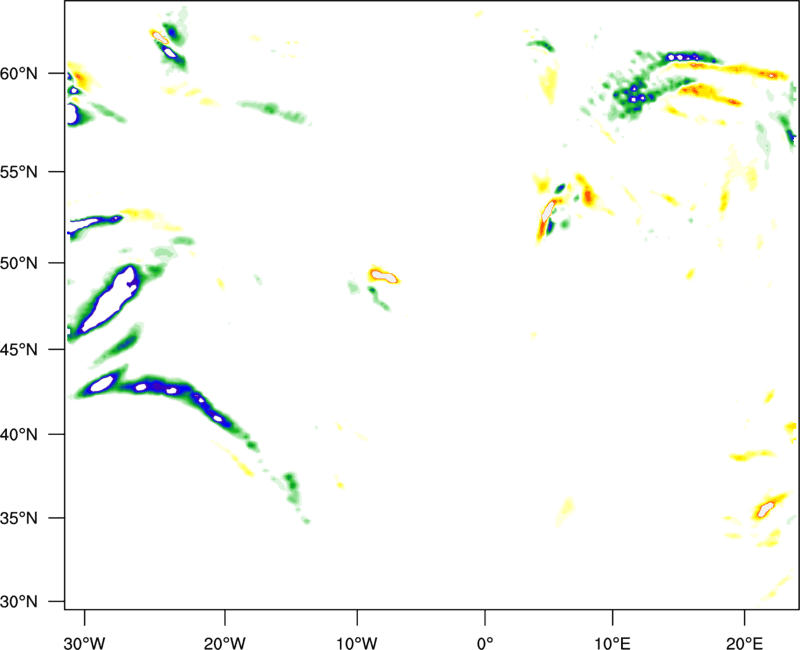Click the pale yellow patch near 36°N 6°E
800x650 pixels.
pyautogui.click(x=566, y=510)
